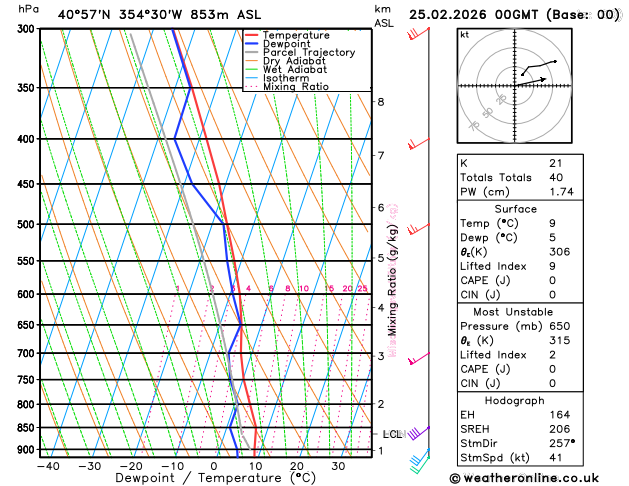
Task: Click the wind barb at 300 hPa
Action: [418, 34]
